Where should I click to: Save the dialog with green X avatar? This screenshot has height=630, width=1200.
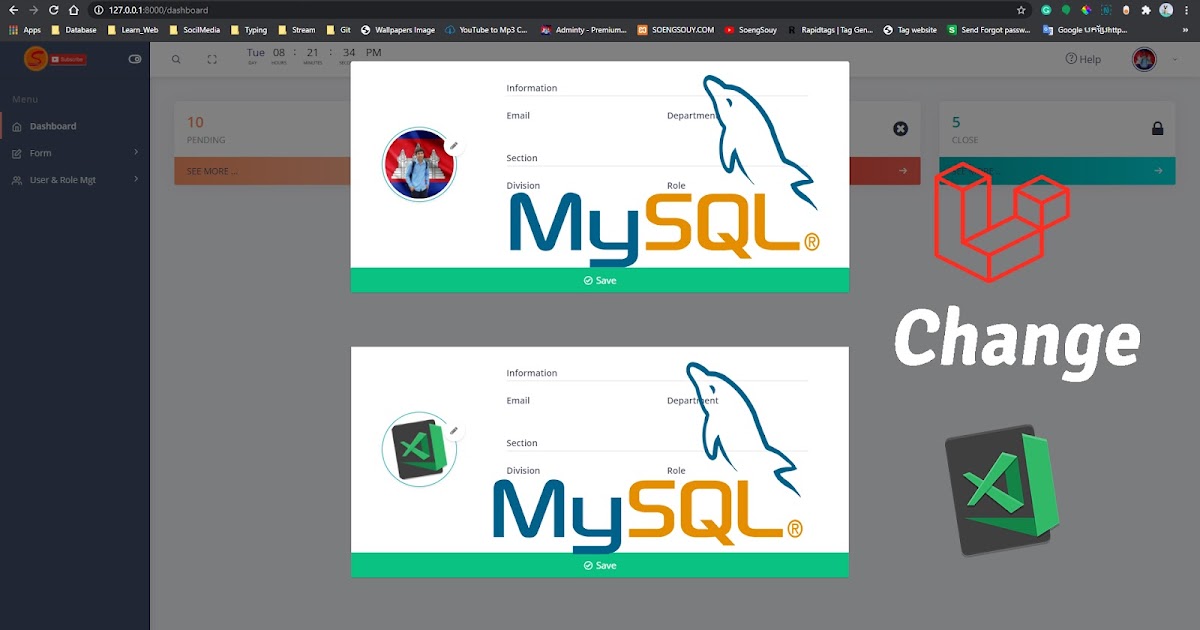[x=600, y=565]
